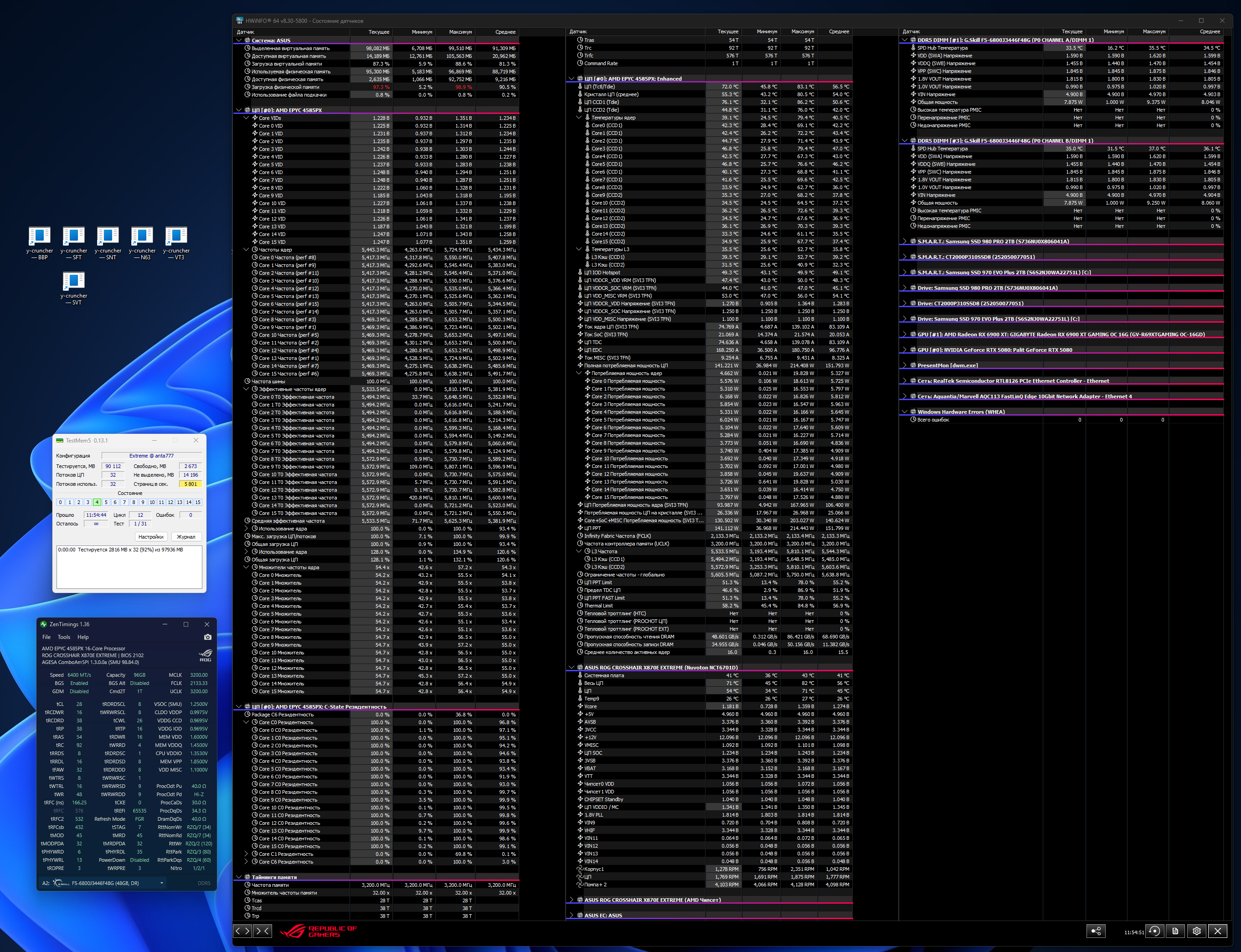
Task: Open the DIMM module dropdown in ZenTimings
Action: pos(161,883)
